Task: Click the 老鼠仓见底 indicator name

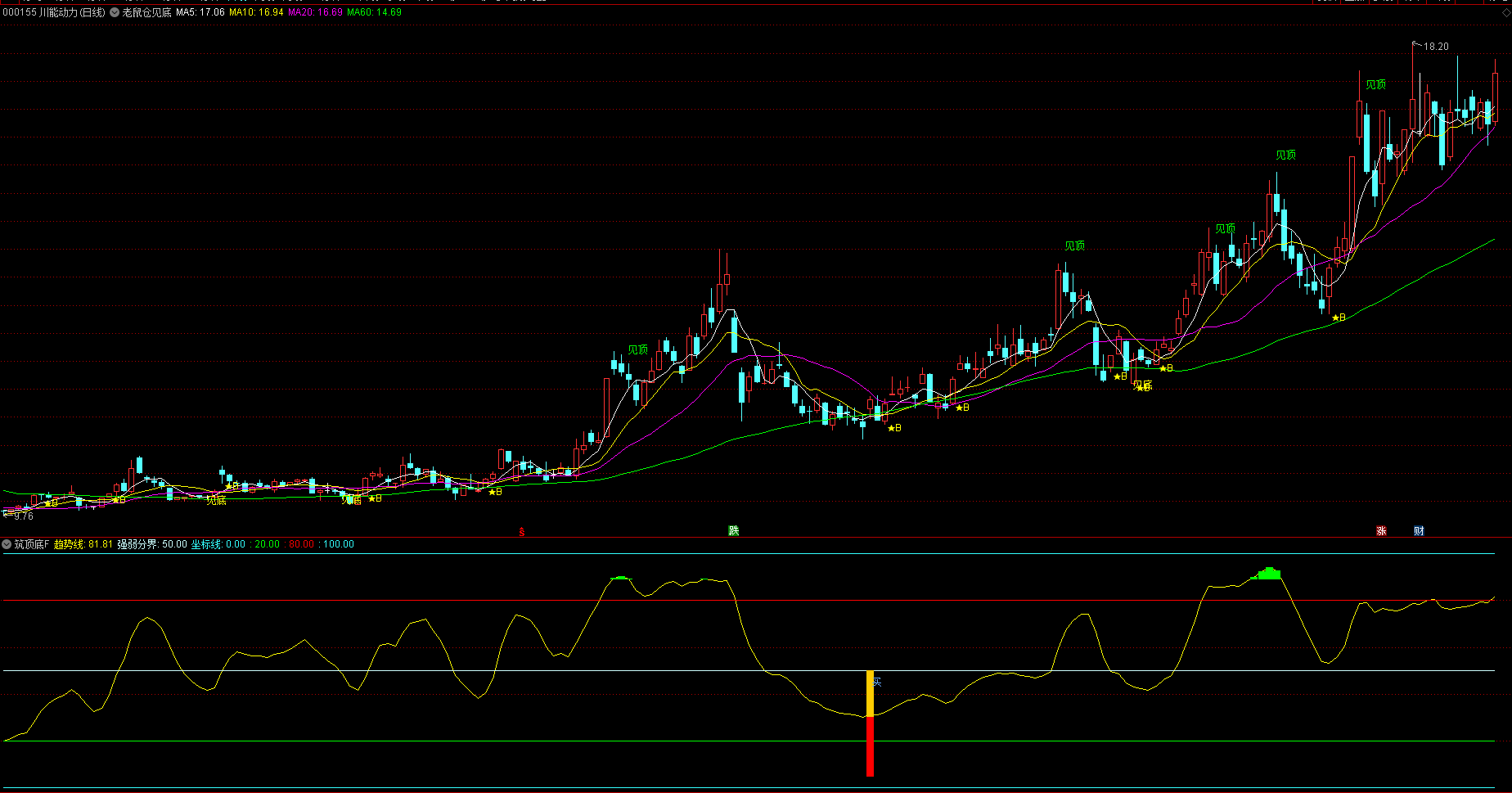Action: click(x=146, y=12)
